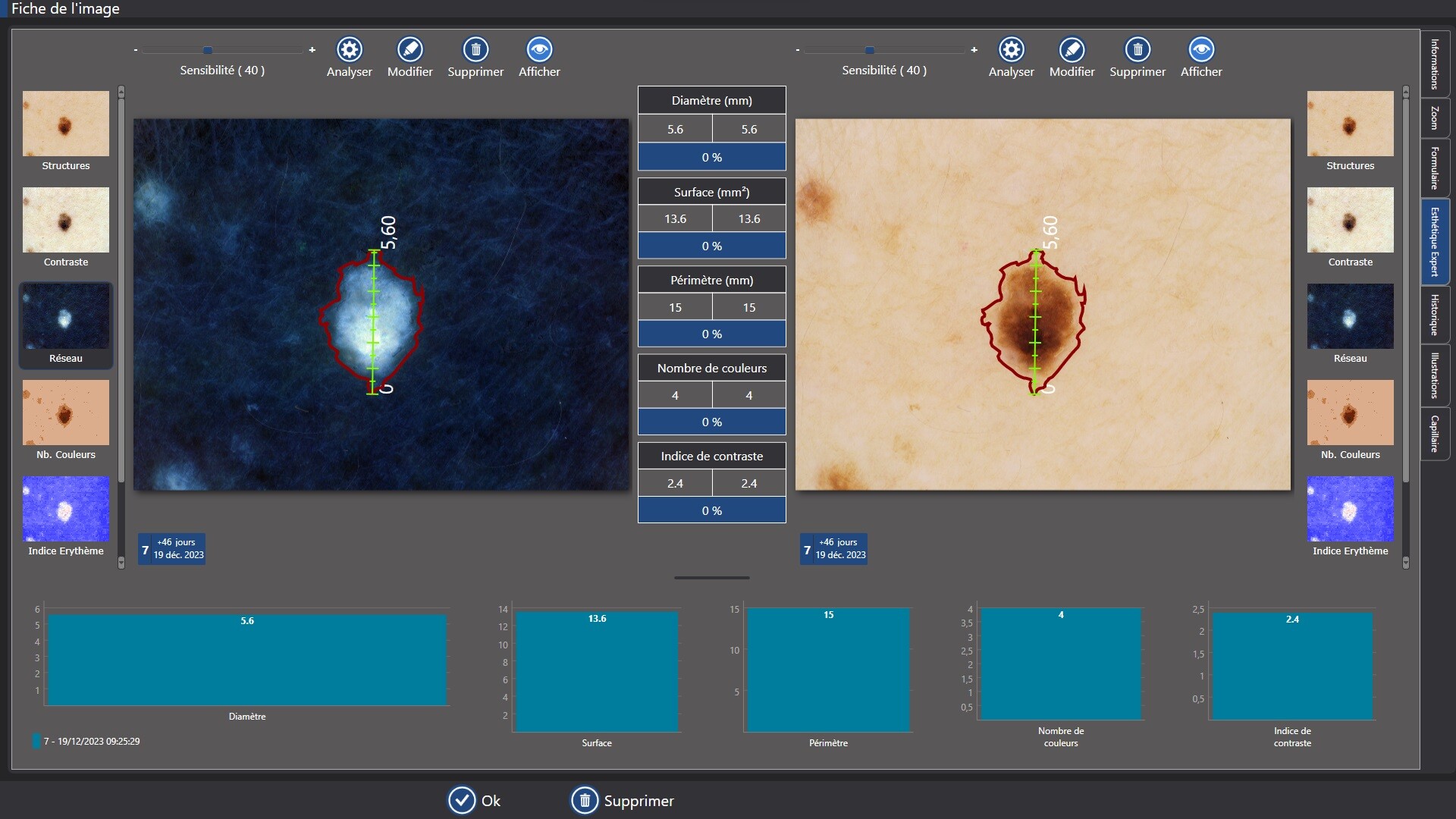1456x819 pixels.
Task: Collapse the chart panel divider above the graphs
Action: pyautogui.click(x=711, y=577)
